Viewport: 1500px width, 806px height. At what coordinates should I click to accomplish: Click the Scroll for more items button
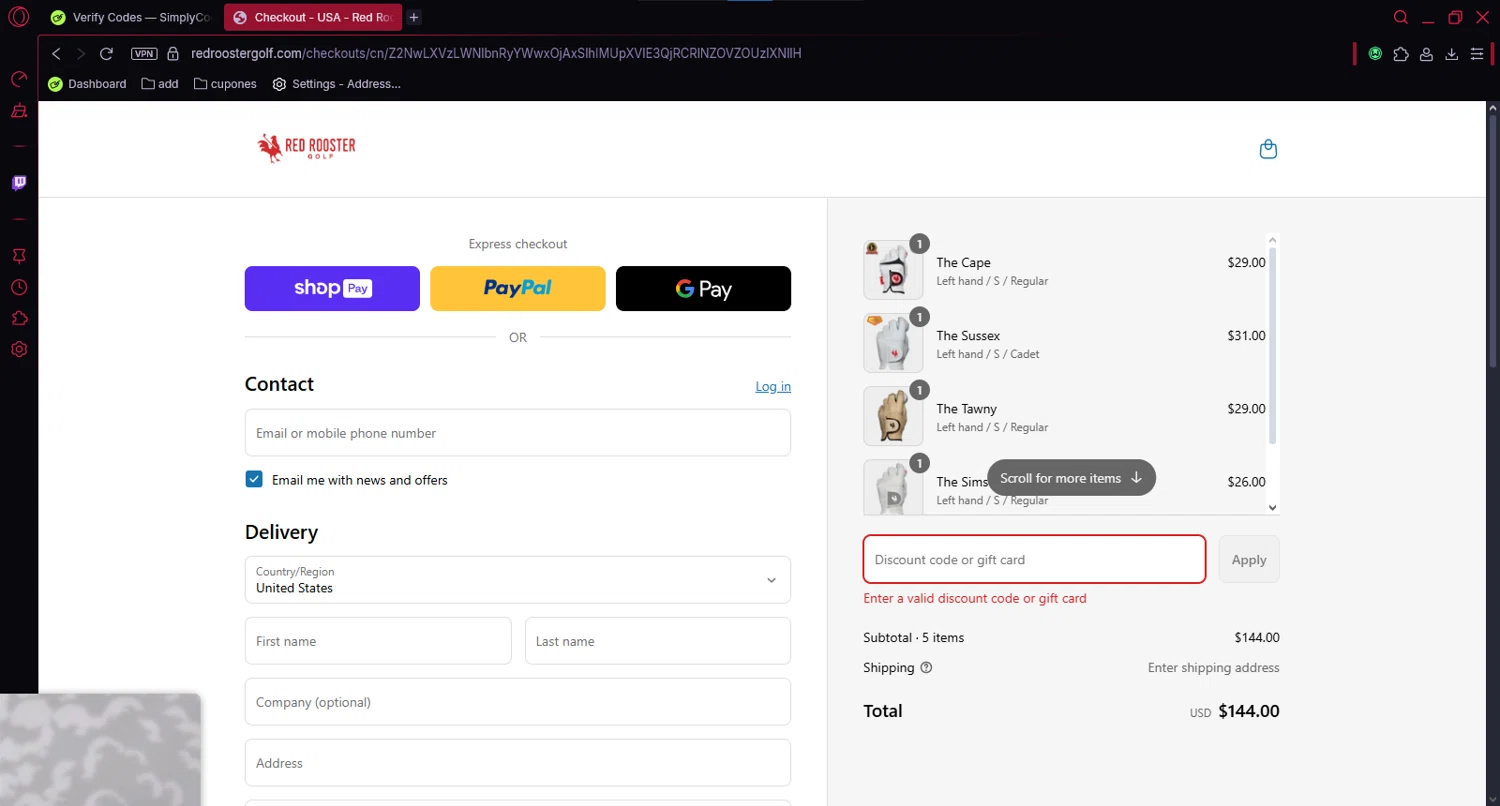(x=1071, y=478)
